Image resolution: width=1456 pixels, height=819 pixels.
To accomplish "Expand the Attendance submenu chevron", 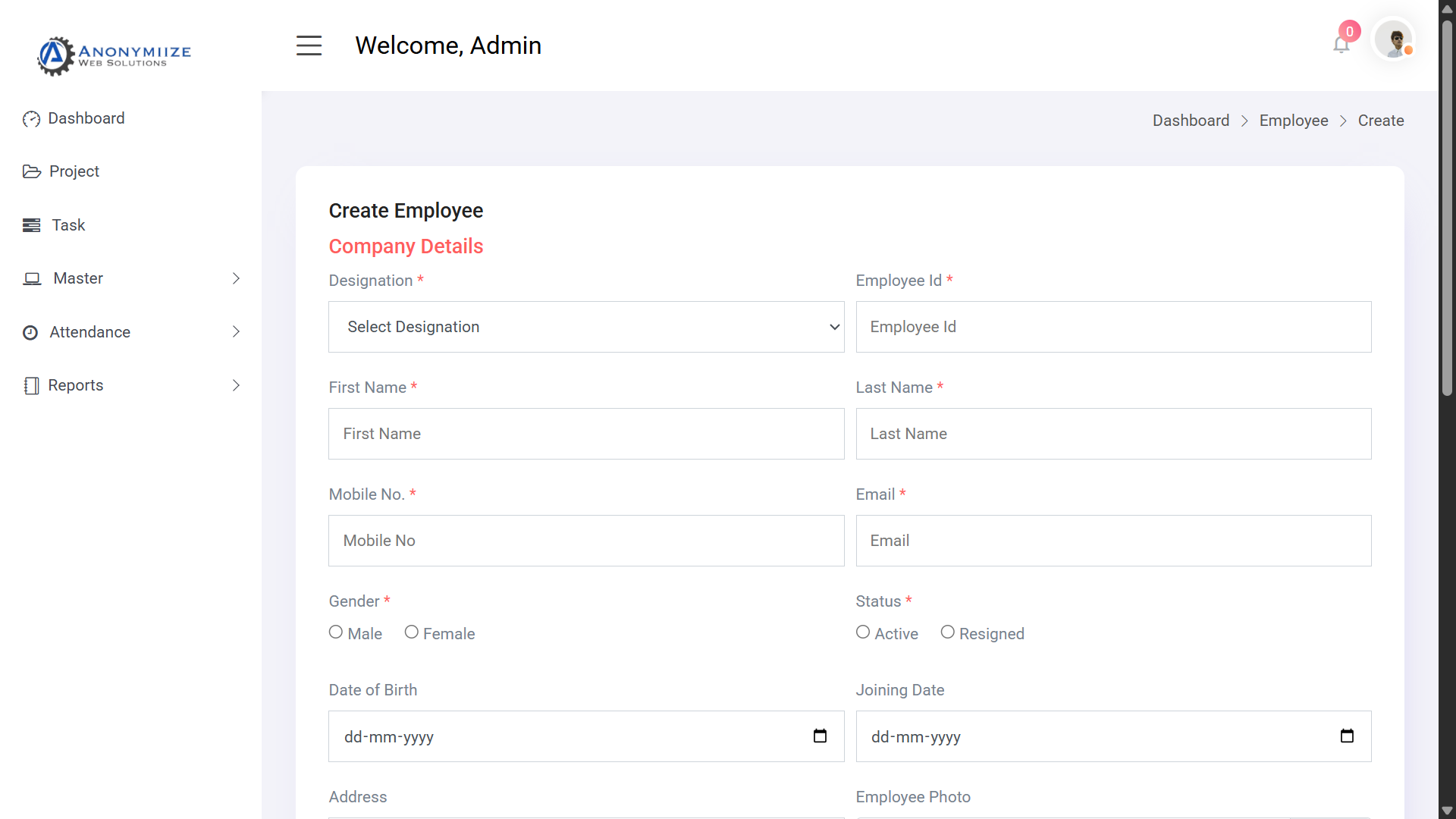I will click(236, 332).
